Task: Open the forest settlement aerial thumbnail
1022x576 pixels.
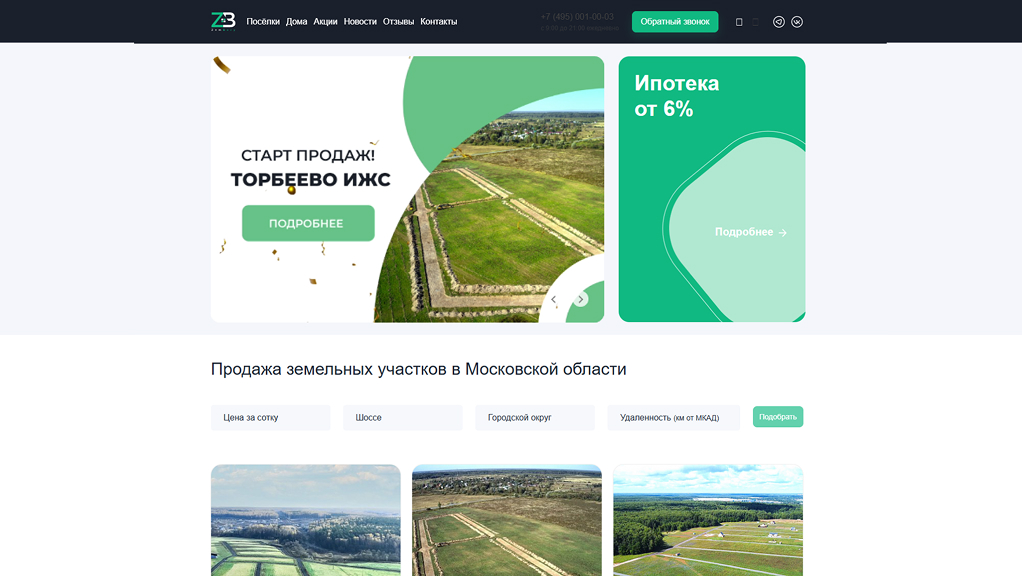Action: [708, 520]
